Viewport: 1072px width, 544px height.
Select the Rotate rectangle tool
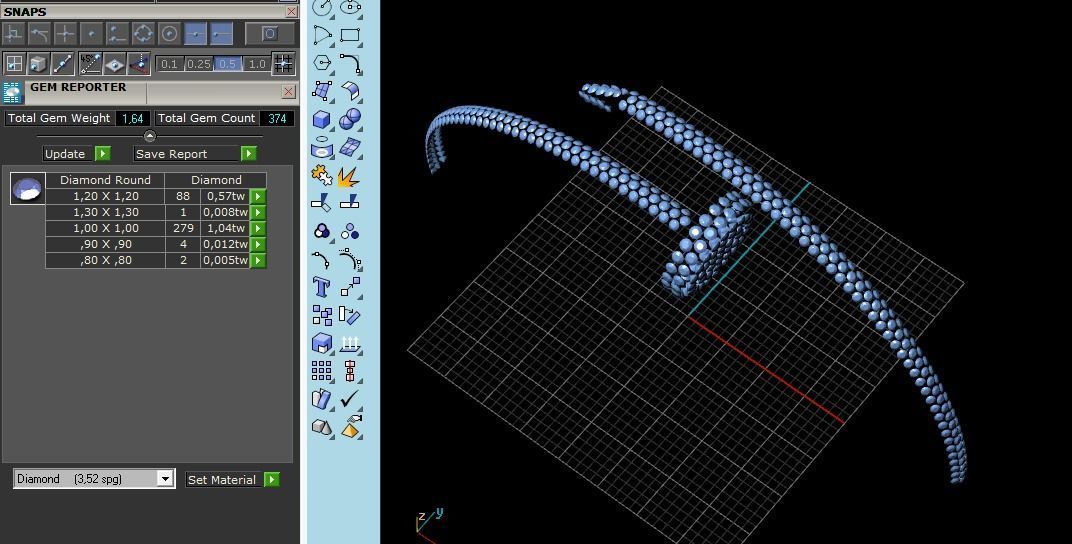pos(350,315)
